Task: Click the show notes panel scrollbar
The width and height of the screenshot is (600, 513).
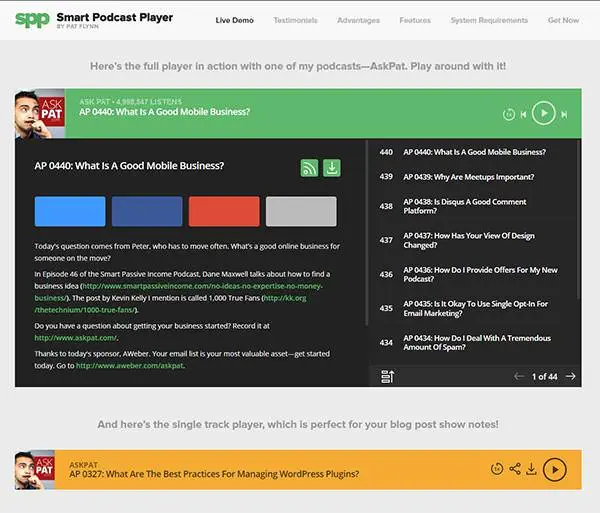Action: (366, 233)
